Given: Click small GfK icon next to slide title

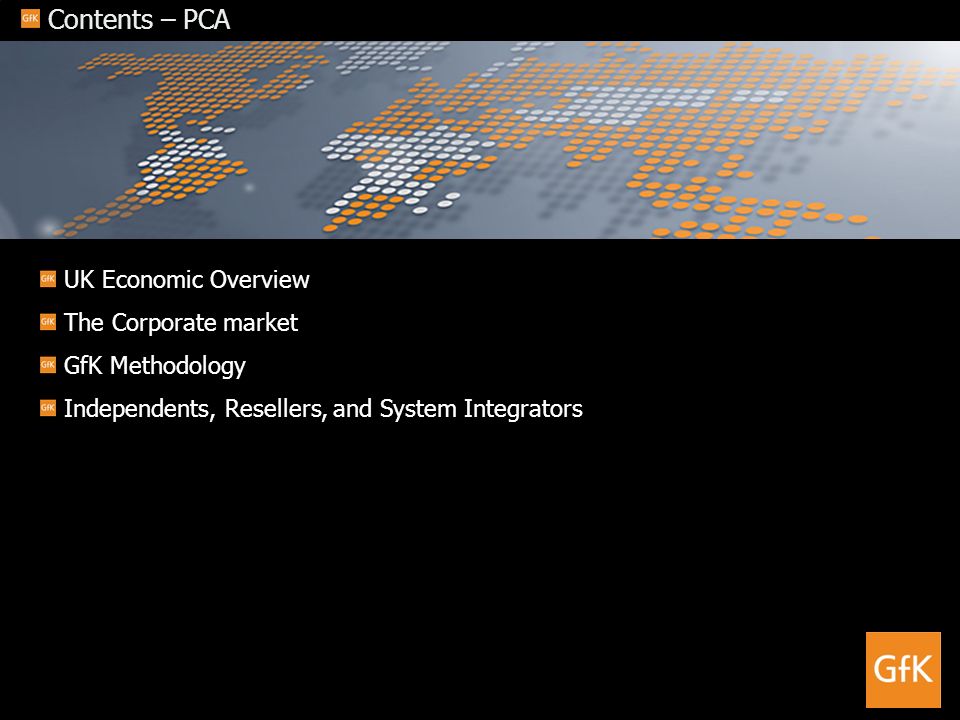Looking at the screenshot, I should [x=30, y=18].
